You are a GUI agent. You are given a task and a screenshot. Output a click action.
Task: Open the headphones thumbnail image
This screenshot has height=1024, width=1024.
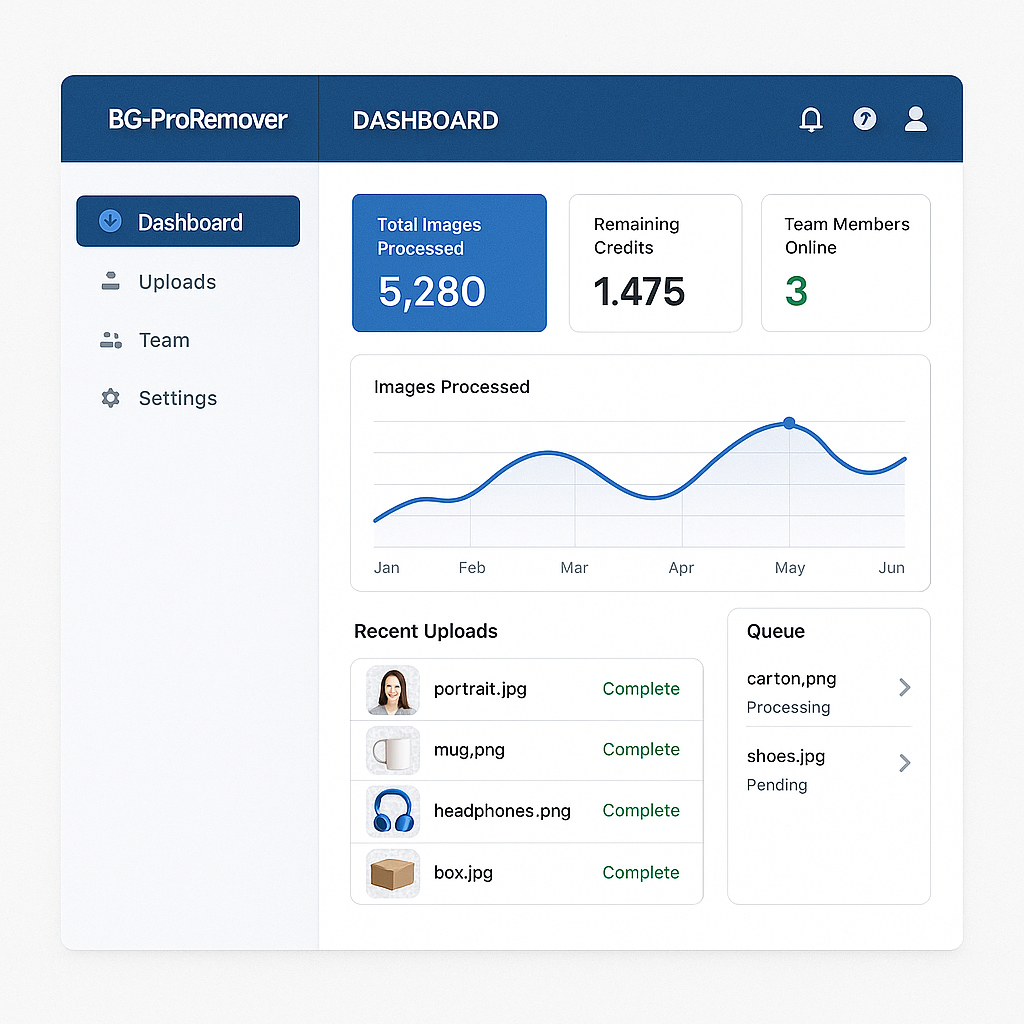[x=392, y=812]
